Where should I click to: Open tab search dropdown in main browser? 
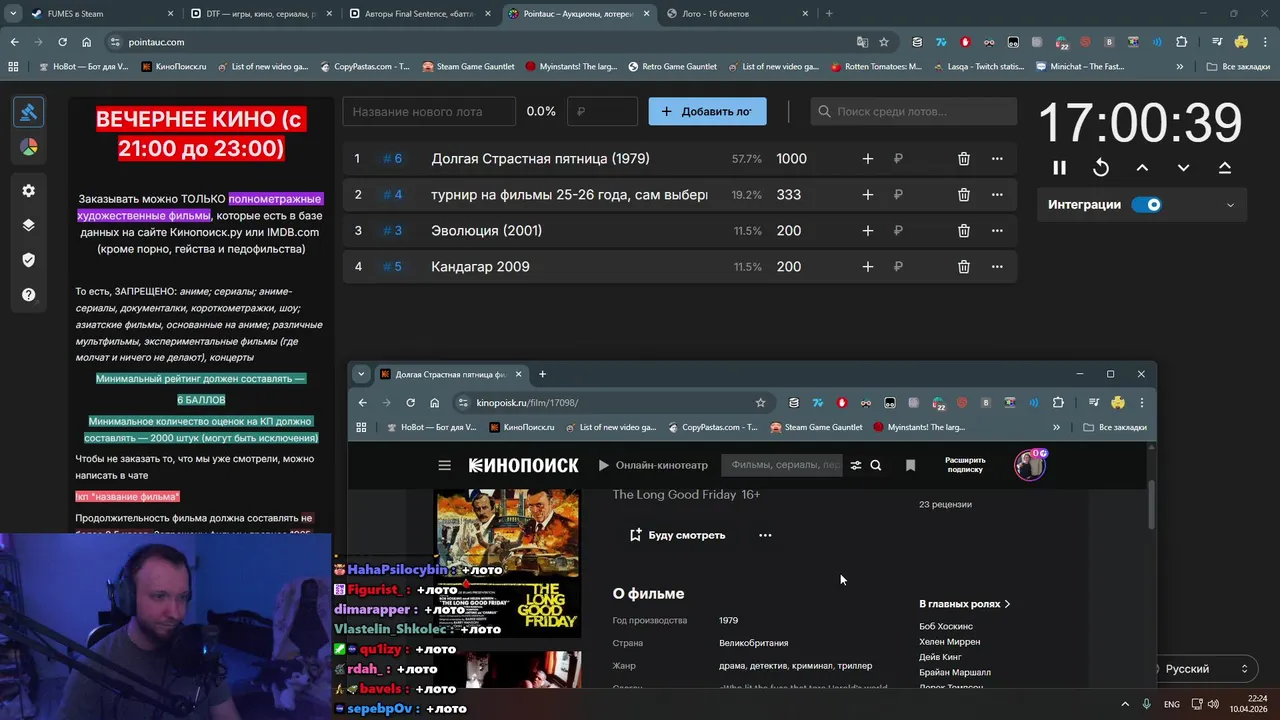click(x=13, y=14)
